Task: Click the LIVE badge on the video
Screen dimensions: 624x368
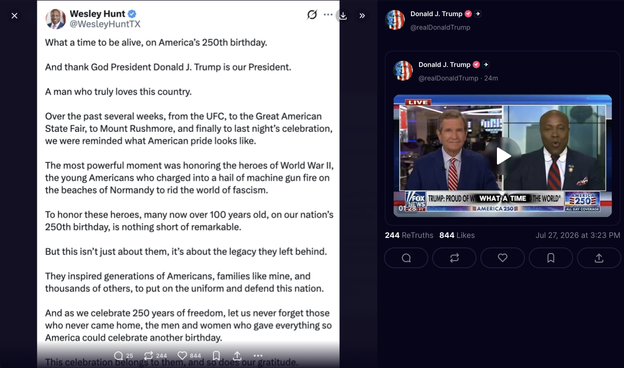Action: pos(418,102)
